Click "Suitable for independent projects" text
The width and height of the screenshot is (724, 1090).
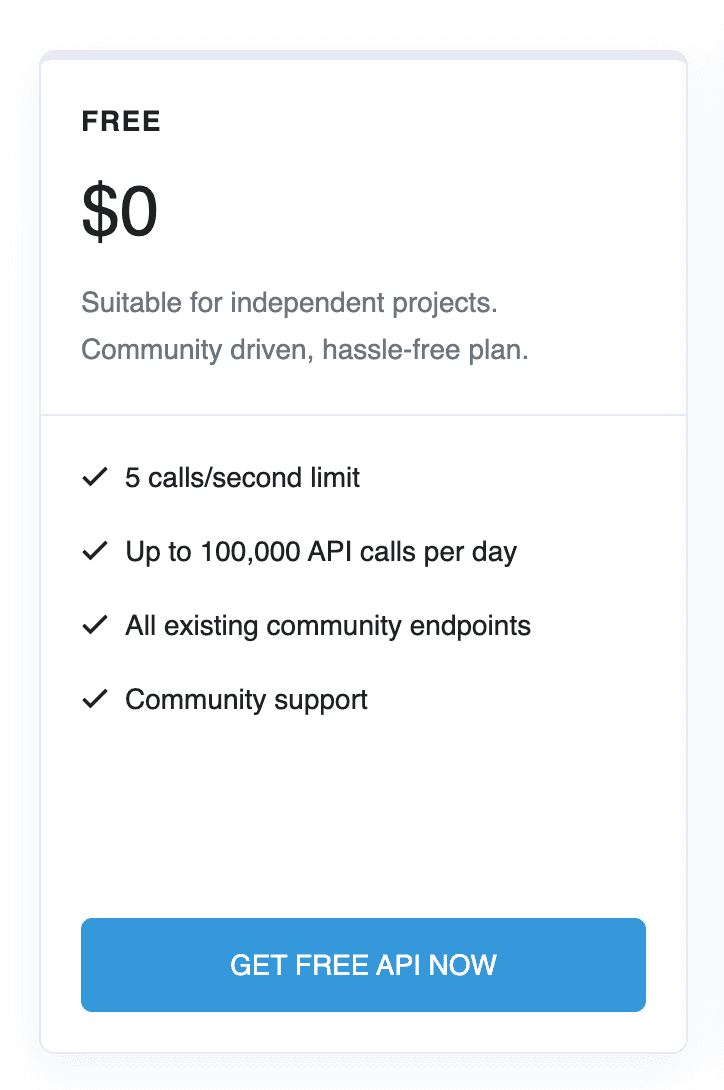pyautogui.click(x=289, y=302)
